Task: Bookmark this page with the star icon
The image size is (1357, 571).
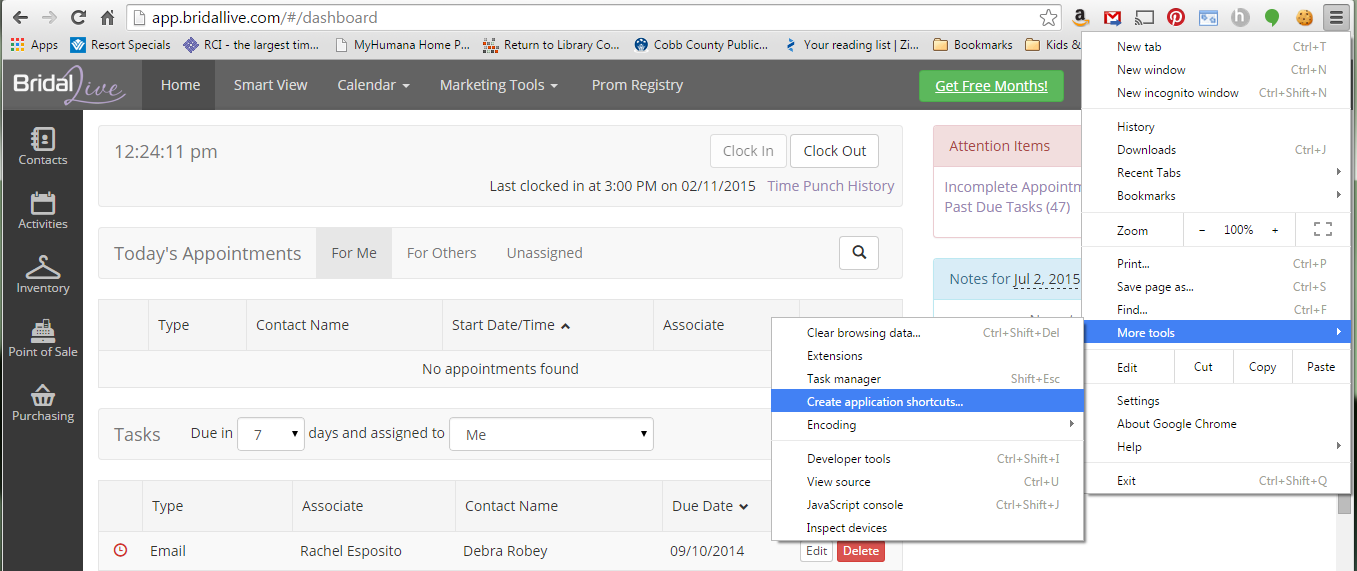Action: point(1048,17)
